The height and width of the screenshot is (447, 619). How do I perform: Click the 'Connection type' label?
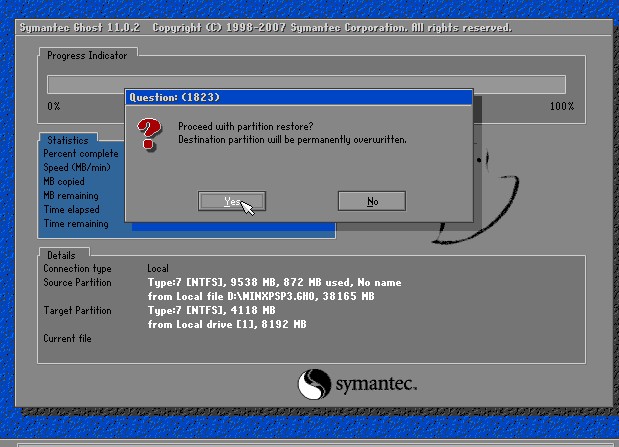point(77,269)
